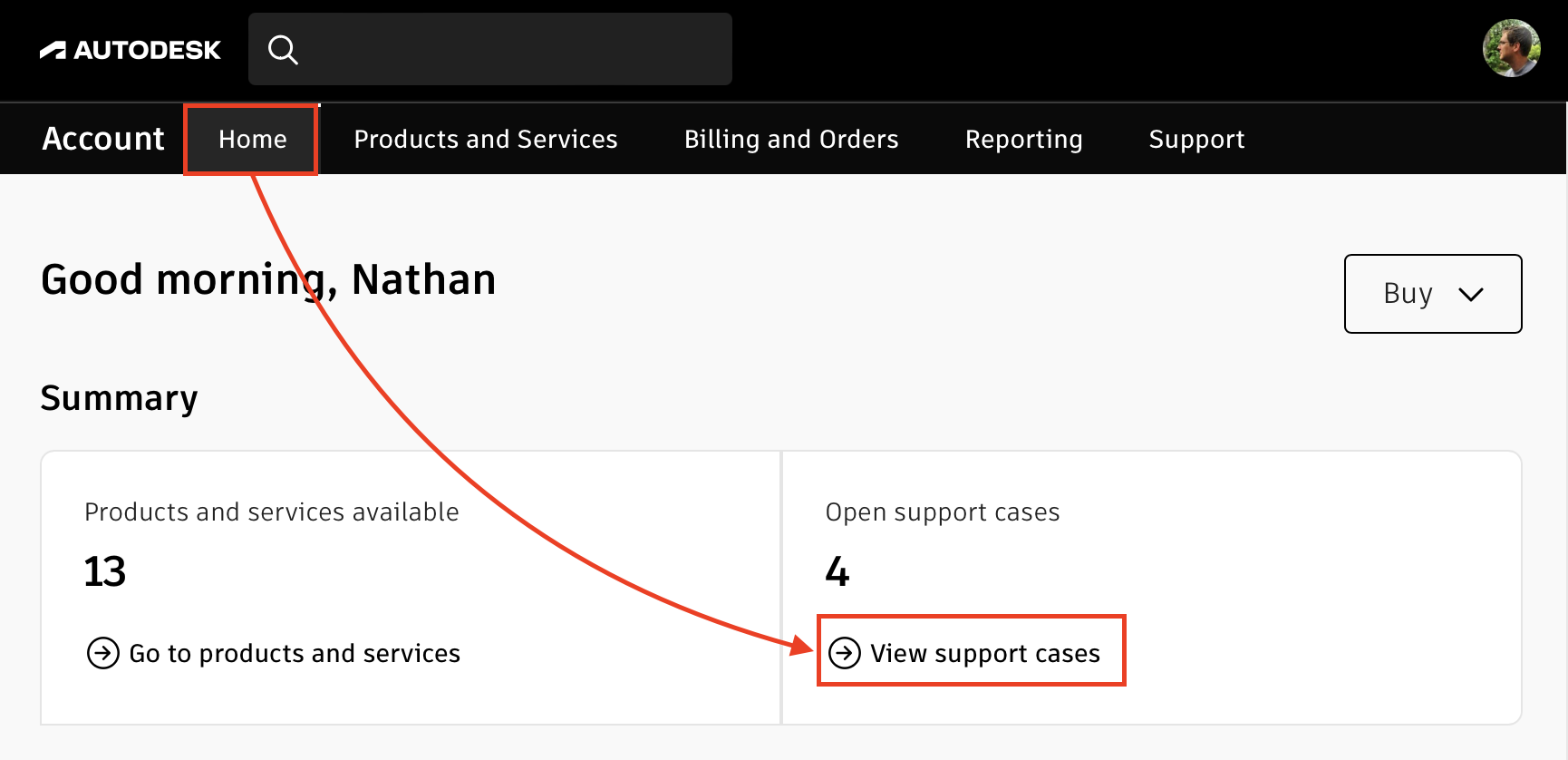Click the products and services count of 13

104,570
